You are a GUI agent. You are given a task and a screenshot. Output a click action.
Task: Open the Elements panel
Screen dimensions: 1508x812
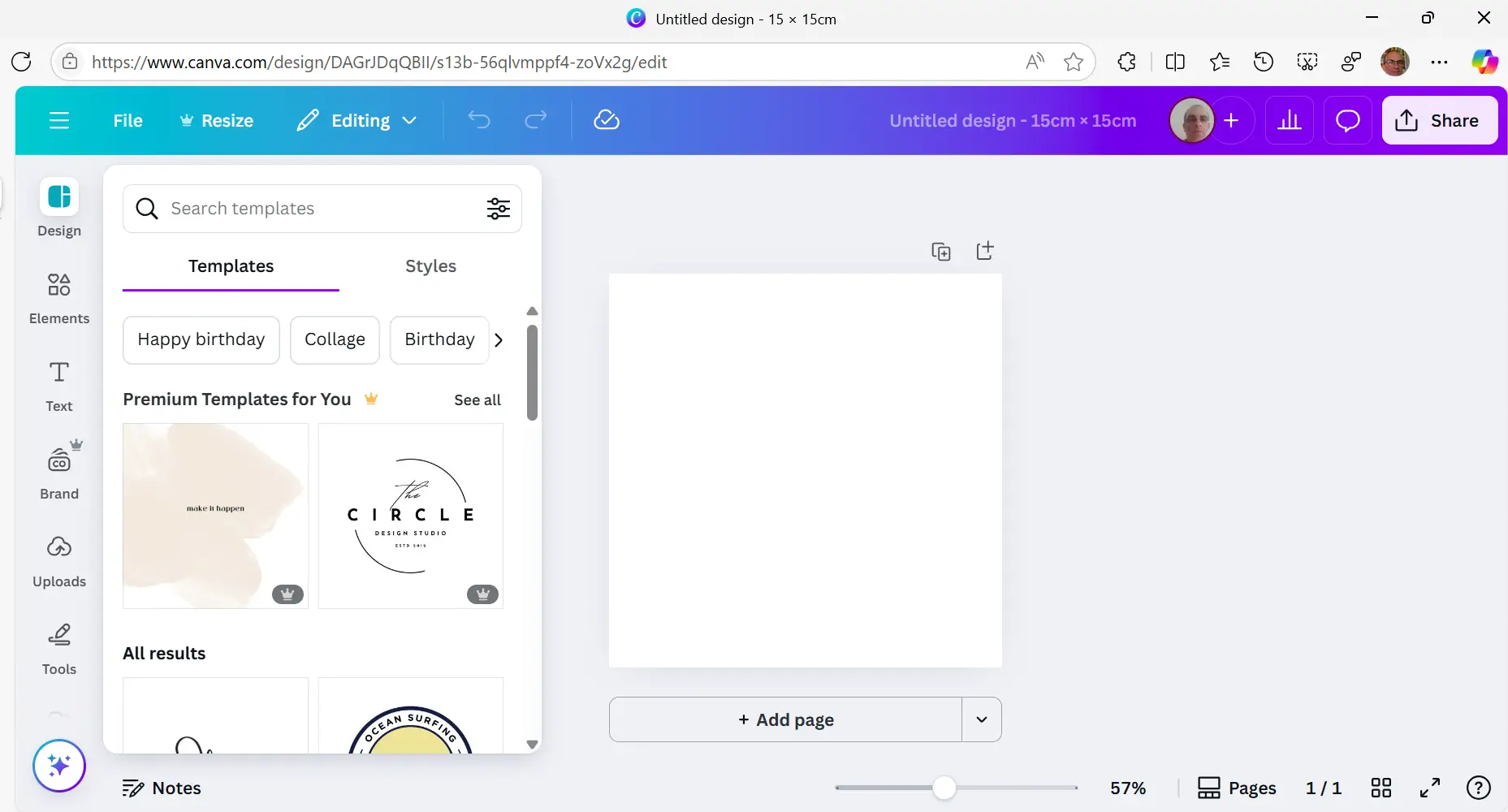[59, 298]
